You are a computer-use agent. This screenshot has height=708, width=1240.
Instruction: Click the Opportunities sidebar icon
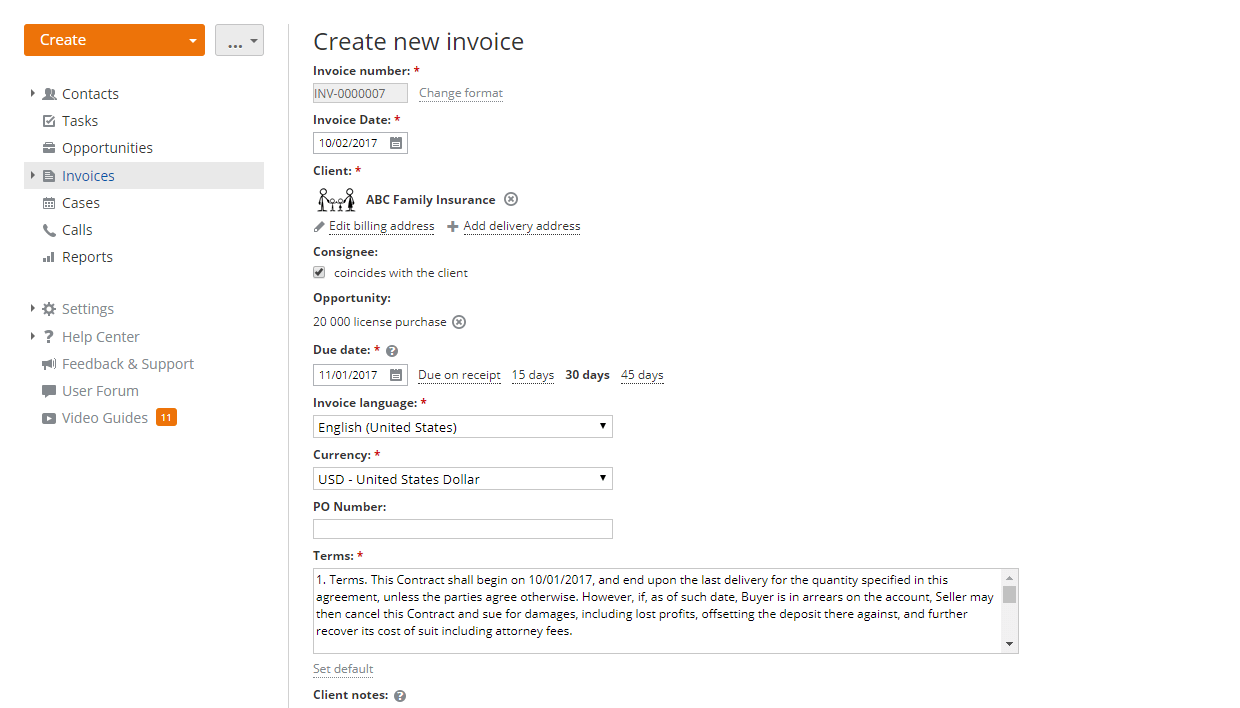(x=47, y=147)
